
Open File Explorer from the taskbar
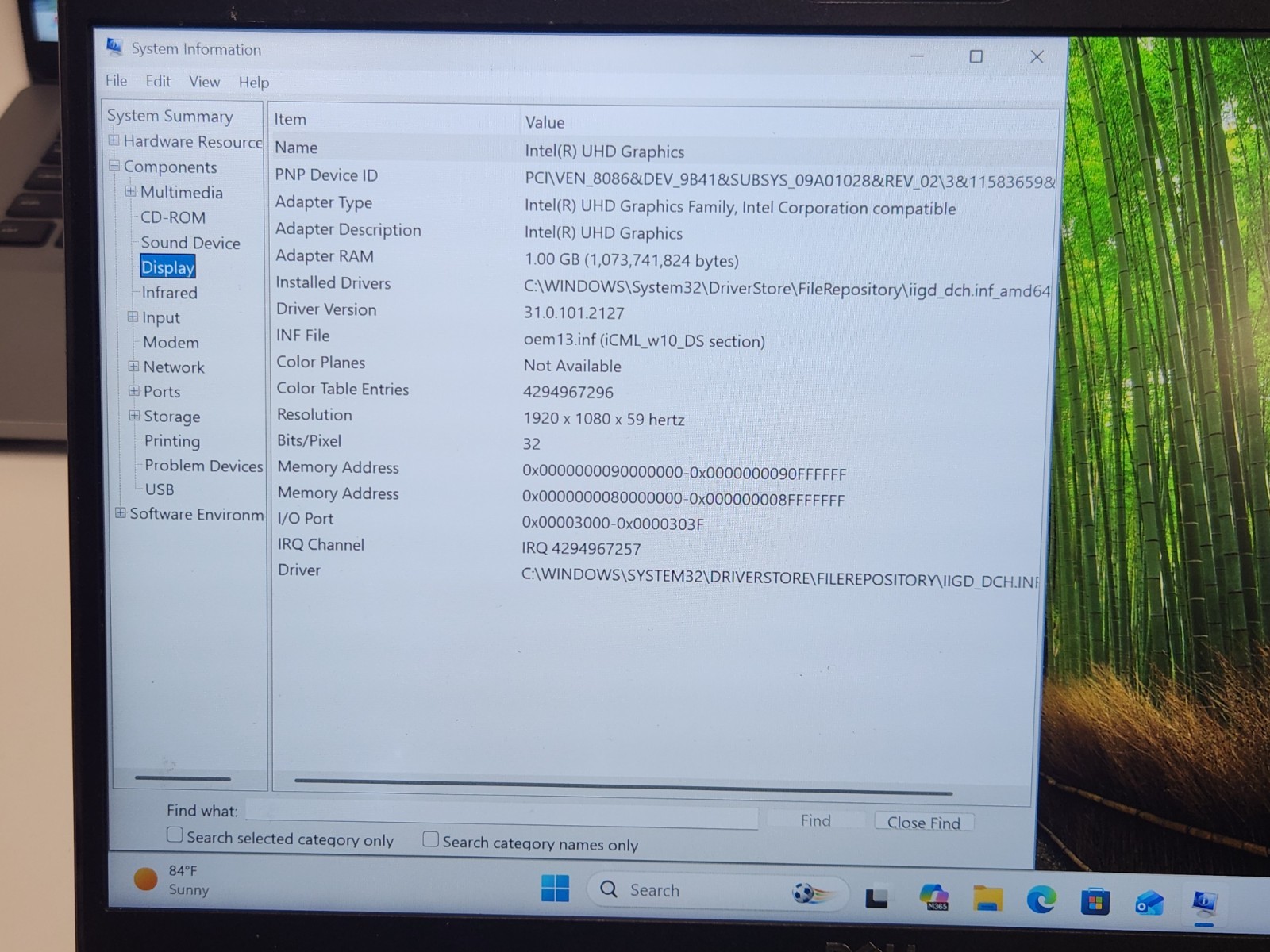(x=988, y=899)
